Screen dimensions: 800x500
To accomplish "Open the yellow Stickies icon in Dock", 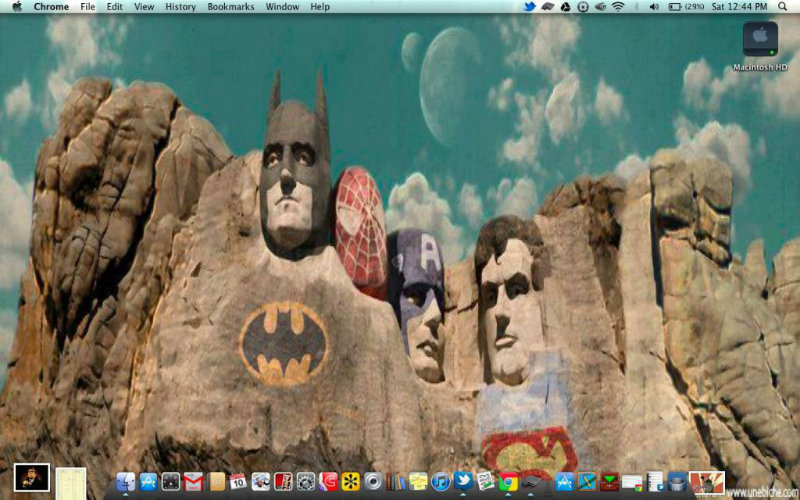I will (x=418, y=481).
